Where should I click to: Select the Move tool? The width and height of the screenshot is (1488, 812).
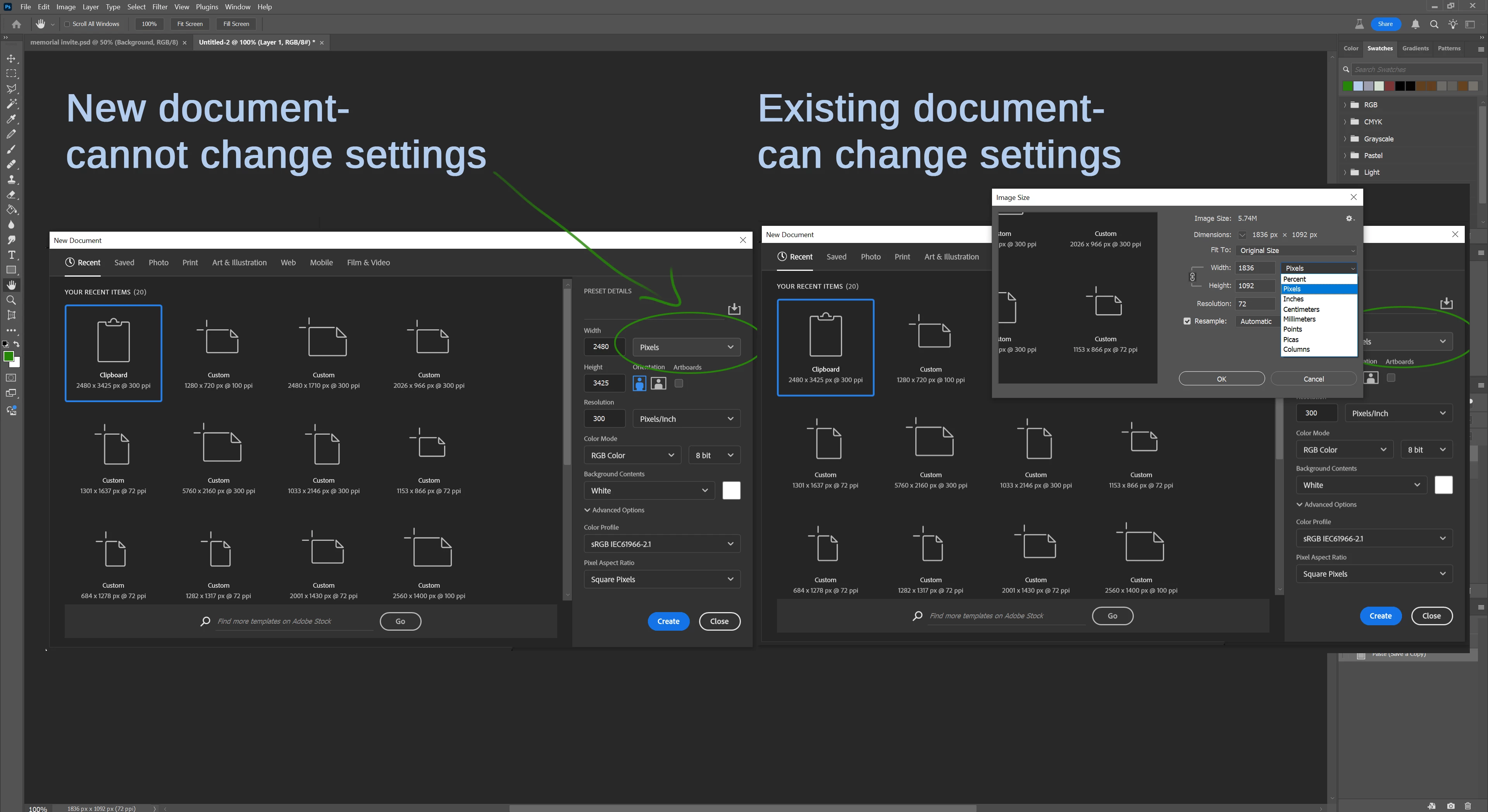[11, 59]
